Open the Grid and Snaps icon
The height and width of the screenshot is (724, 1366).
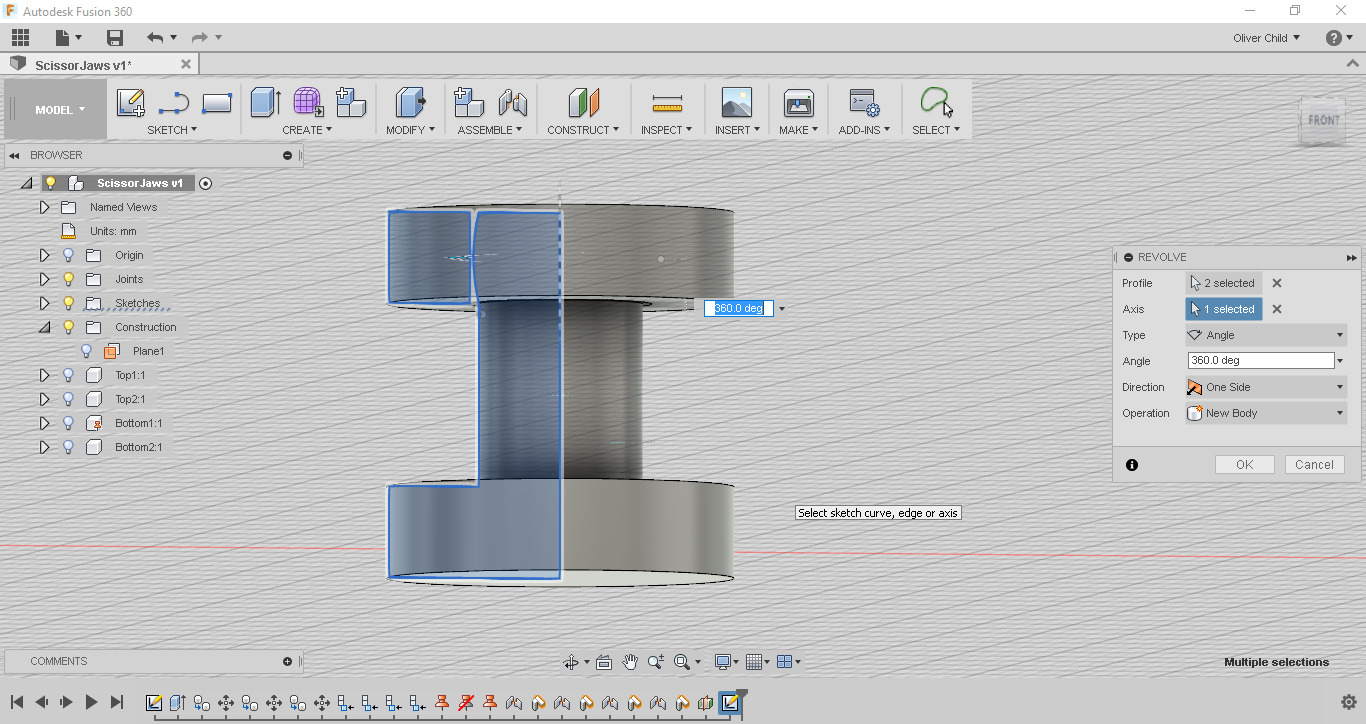point(755,662)
